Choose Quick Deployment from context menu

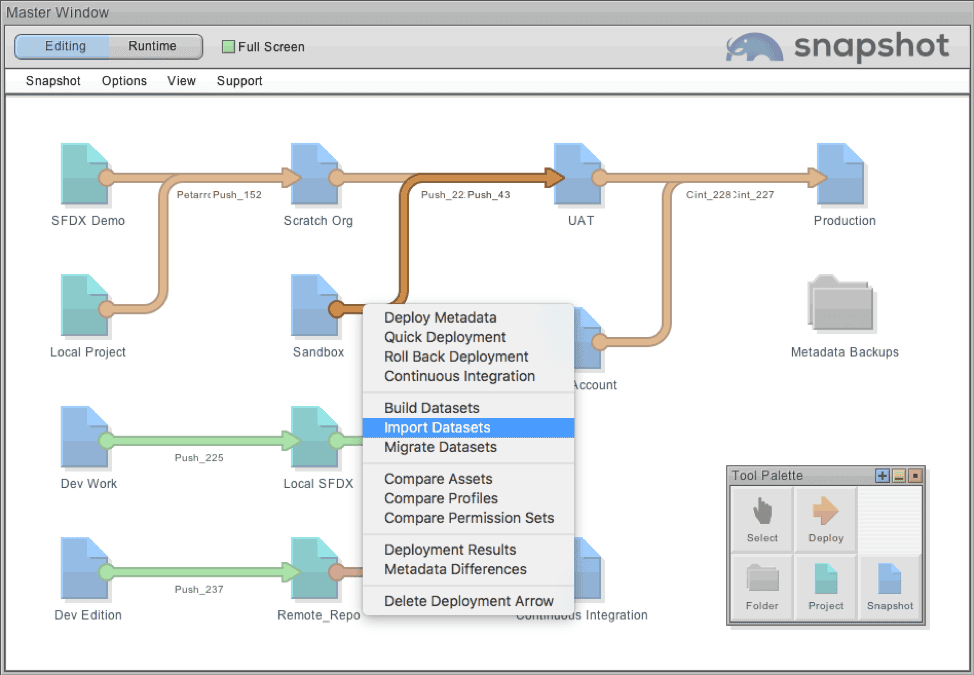(468, 337)
